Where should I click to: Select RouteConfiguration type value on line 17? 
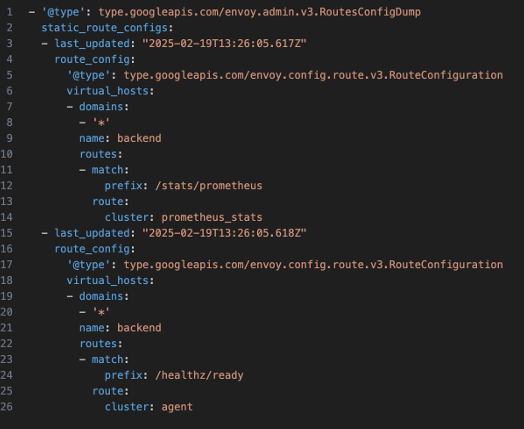pyautogui.click(x=313, y=265)
